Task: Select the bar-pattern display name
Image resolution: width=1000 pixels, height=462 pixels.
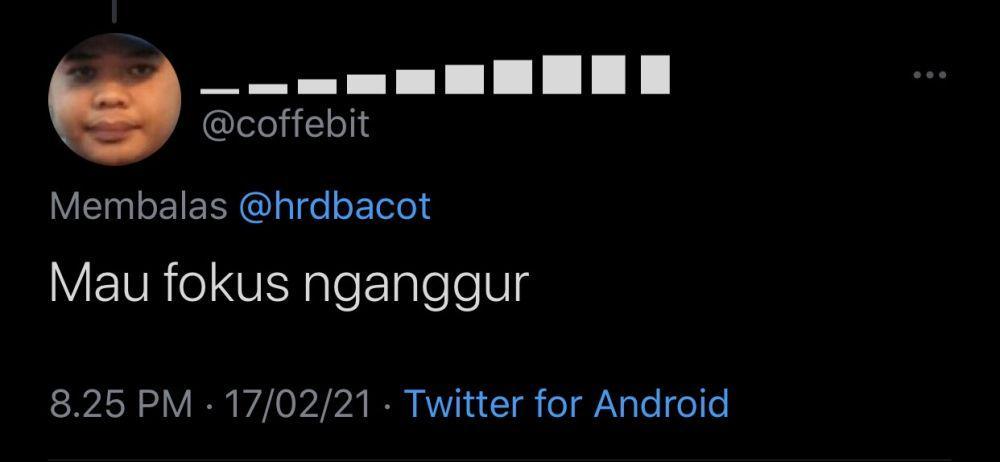Action: [435, 75]
